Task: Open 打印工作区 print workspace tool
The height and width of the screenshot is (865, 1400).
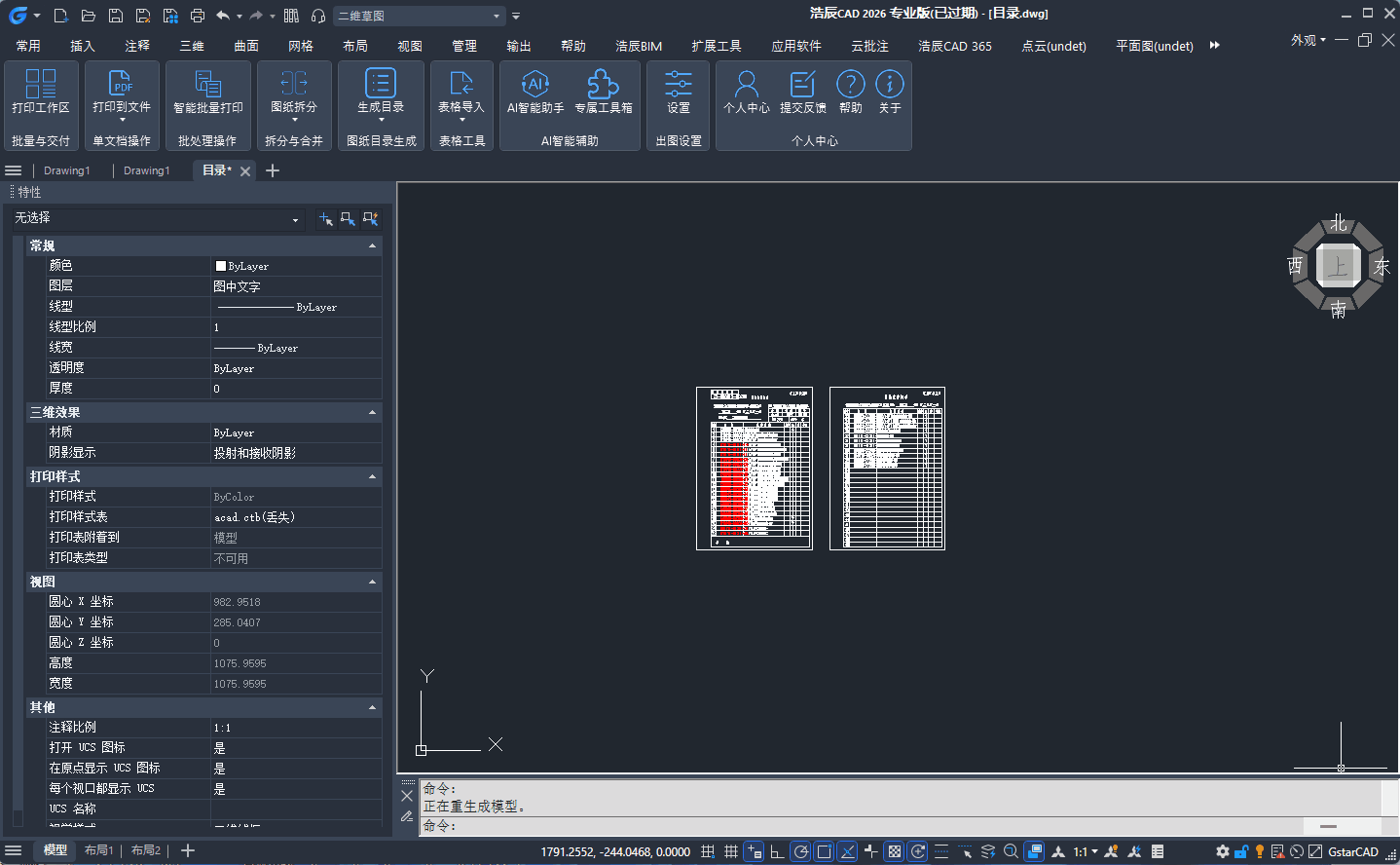Action: (41, 92)
